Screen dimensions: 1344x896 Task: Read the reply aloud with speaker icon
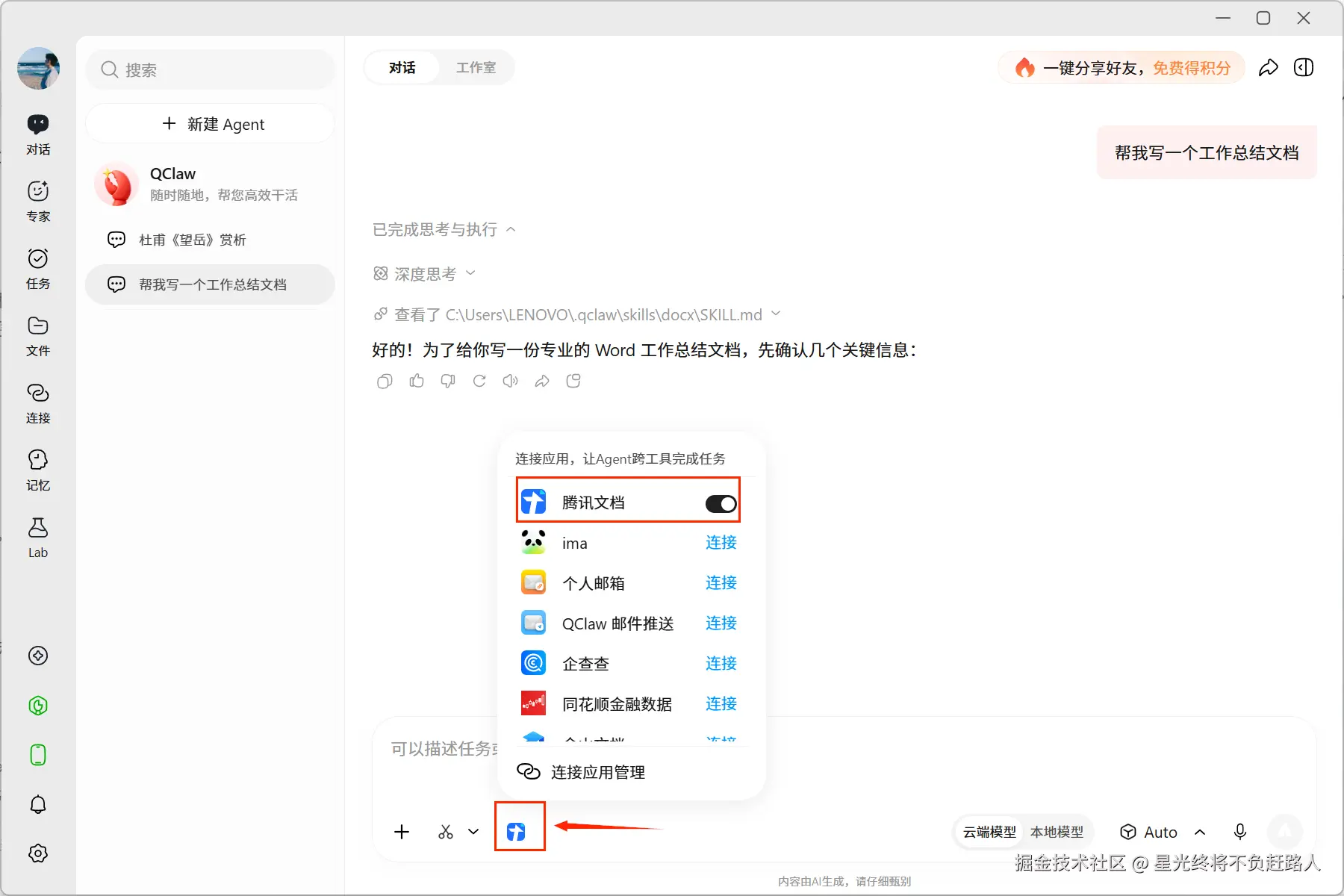click(511, 382)
